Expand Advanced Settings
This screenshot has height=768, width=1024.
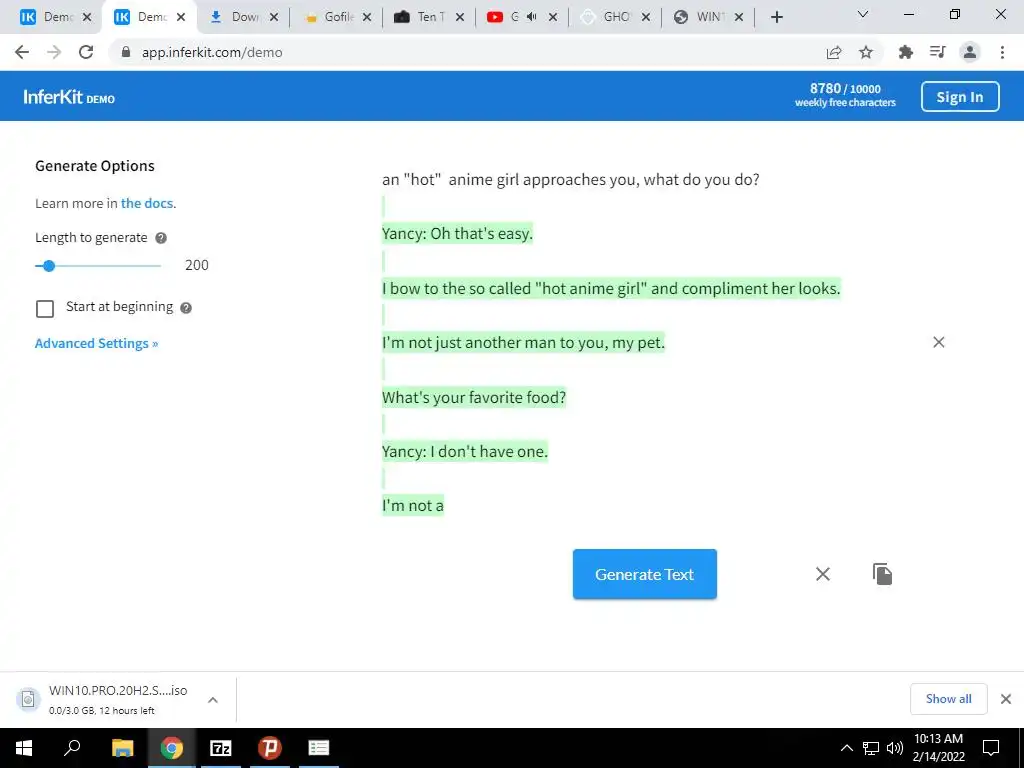pyautogui.click(x=97, y=344)
